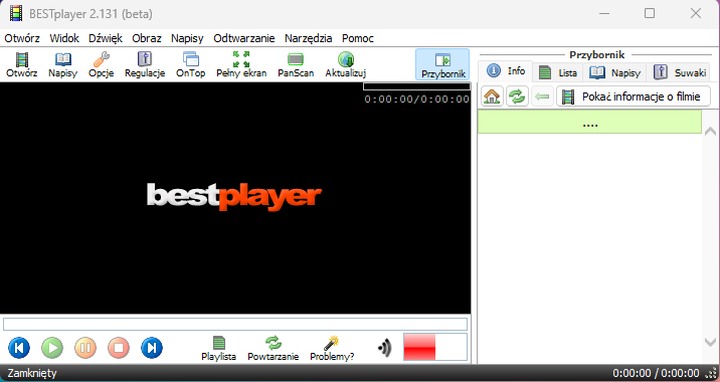
Task: Open Regulacje adjustments from toolbar
Action: coord(145,65)
